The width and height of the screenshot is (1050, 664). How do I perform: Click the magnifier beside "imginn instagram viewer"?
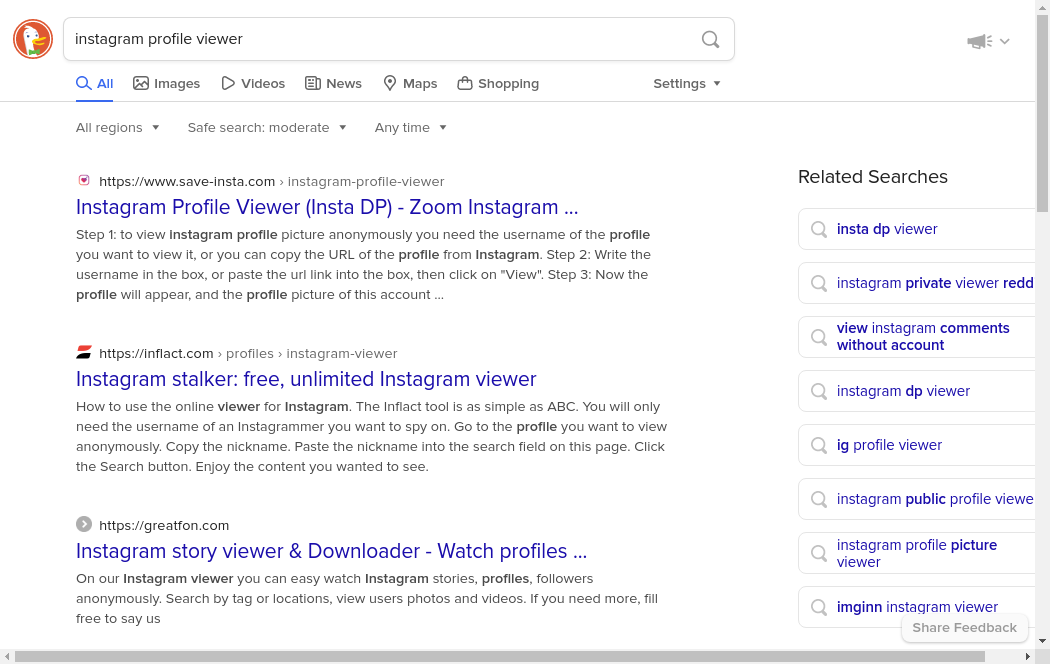point(819,607)
